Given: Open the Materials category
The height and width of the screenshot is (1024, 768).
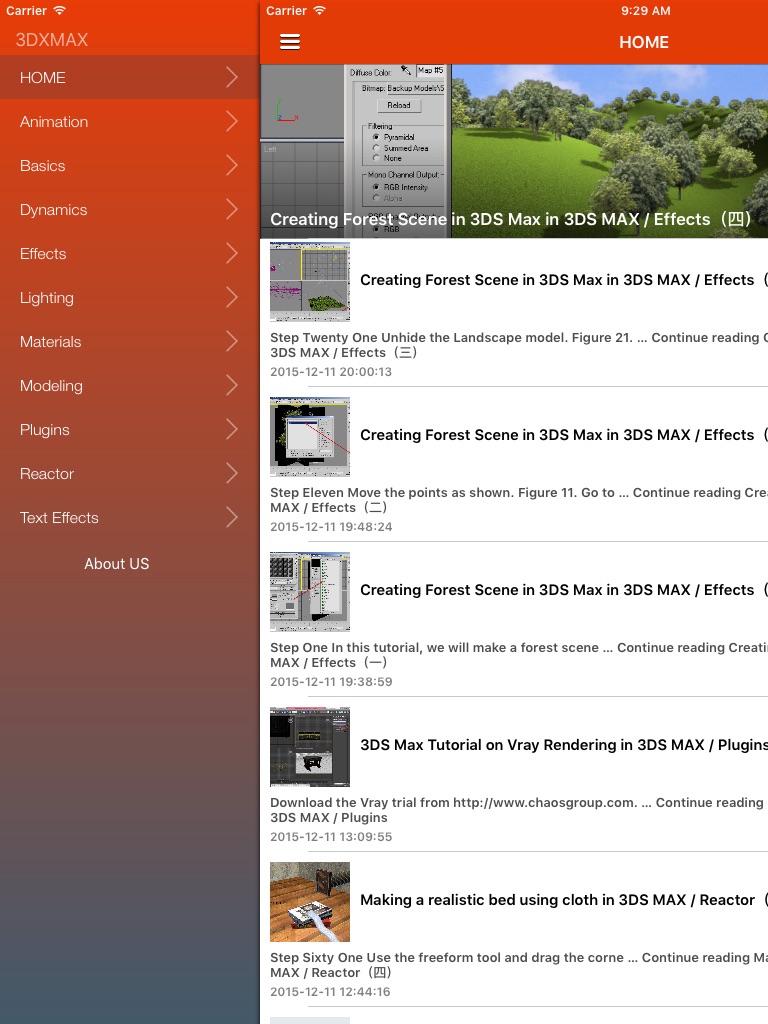Looking at the screenshot, I should click(x=51, y=342).
